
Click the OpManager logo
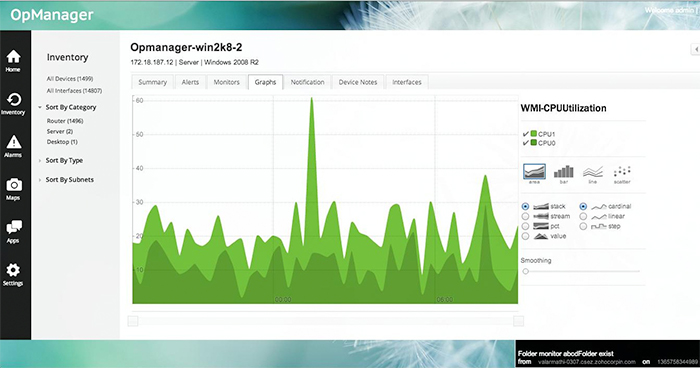coord(52,15)
